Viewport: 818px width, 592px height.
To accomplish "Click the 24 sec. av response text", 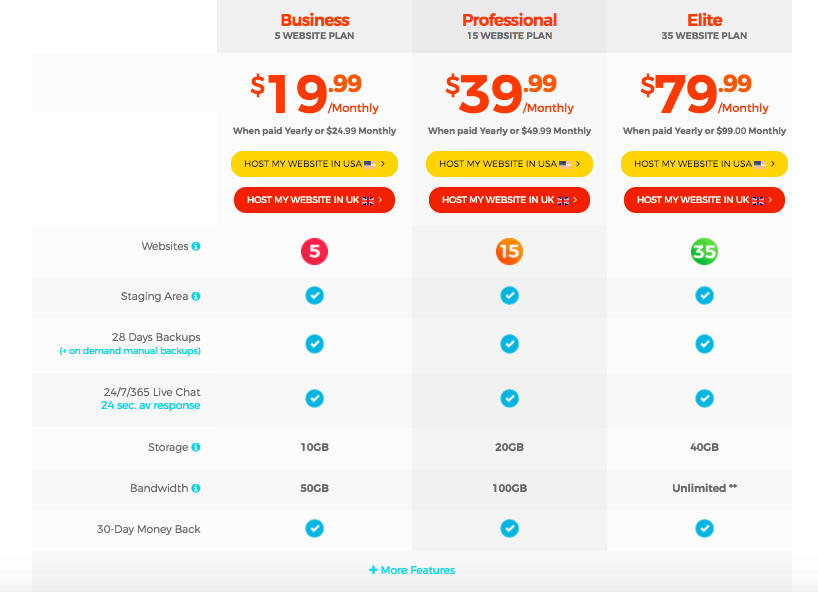I will point(150,406).
